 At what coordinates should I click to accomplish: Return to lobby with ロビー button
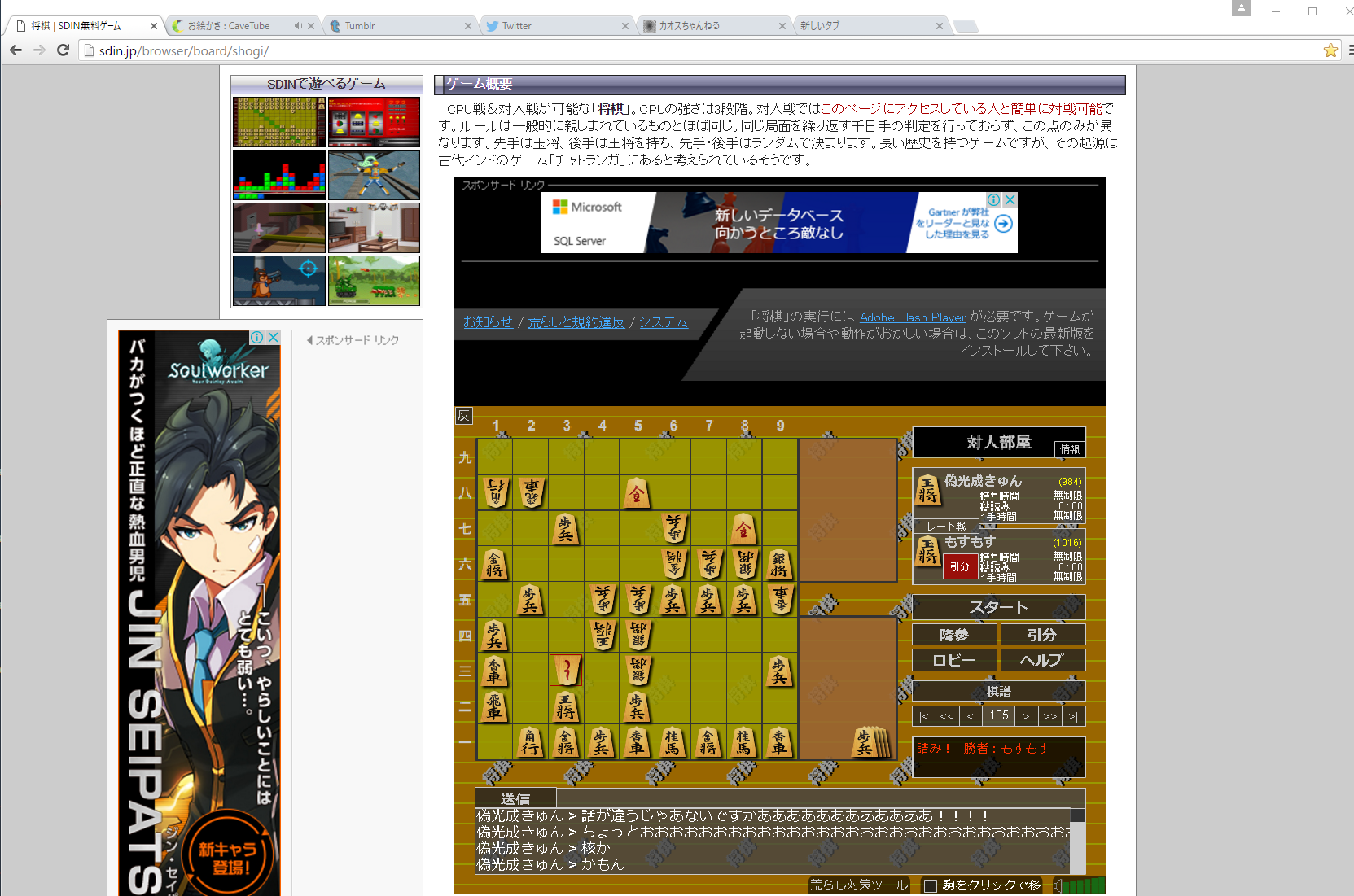954,660
